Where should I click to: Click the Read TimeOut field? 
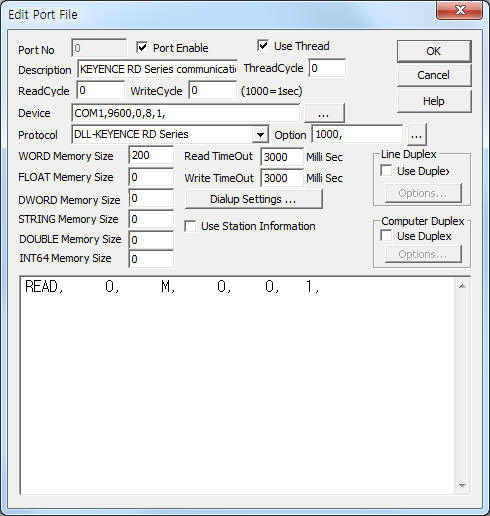282,157
